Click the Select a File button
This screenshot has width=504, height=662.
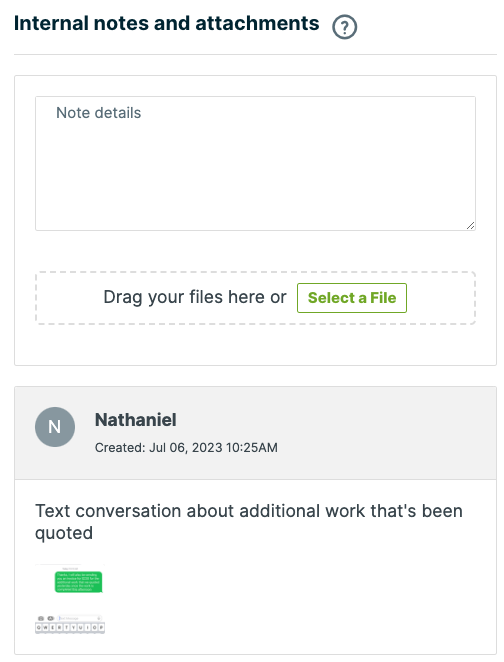tap(352, 298)
